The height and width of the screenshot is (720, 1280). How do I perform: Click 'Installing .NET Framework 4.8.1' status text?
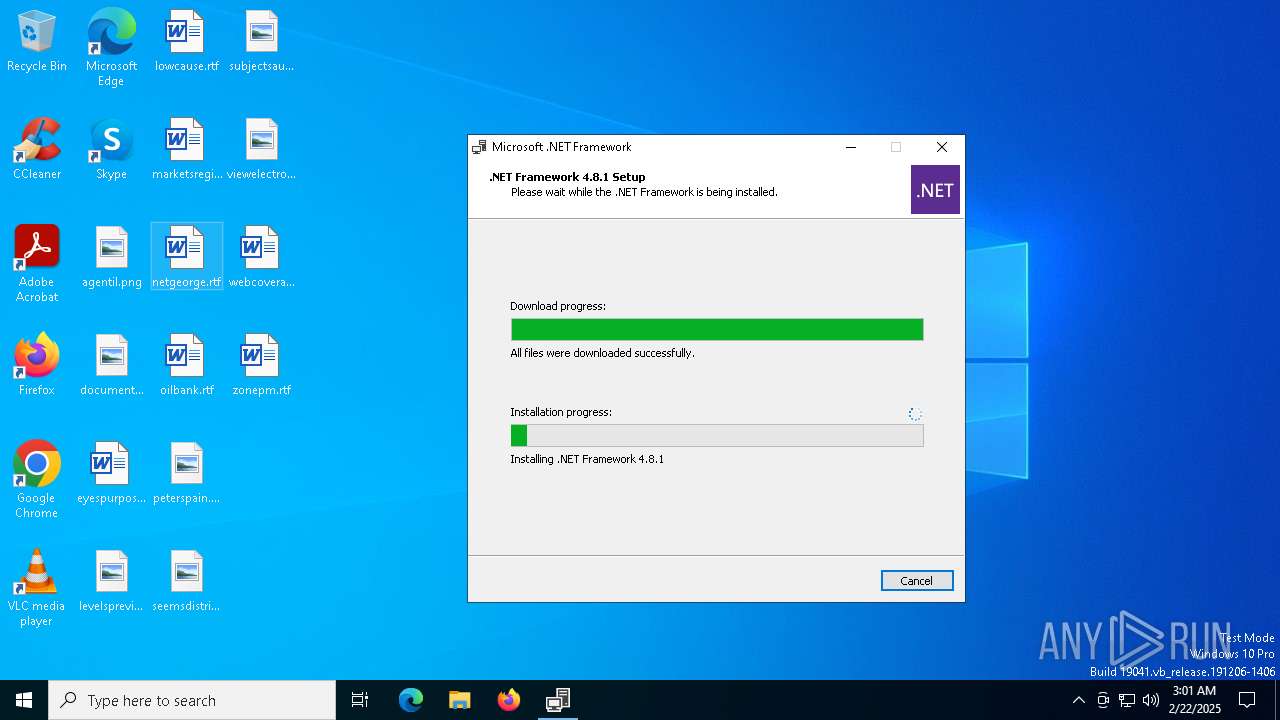587,459
